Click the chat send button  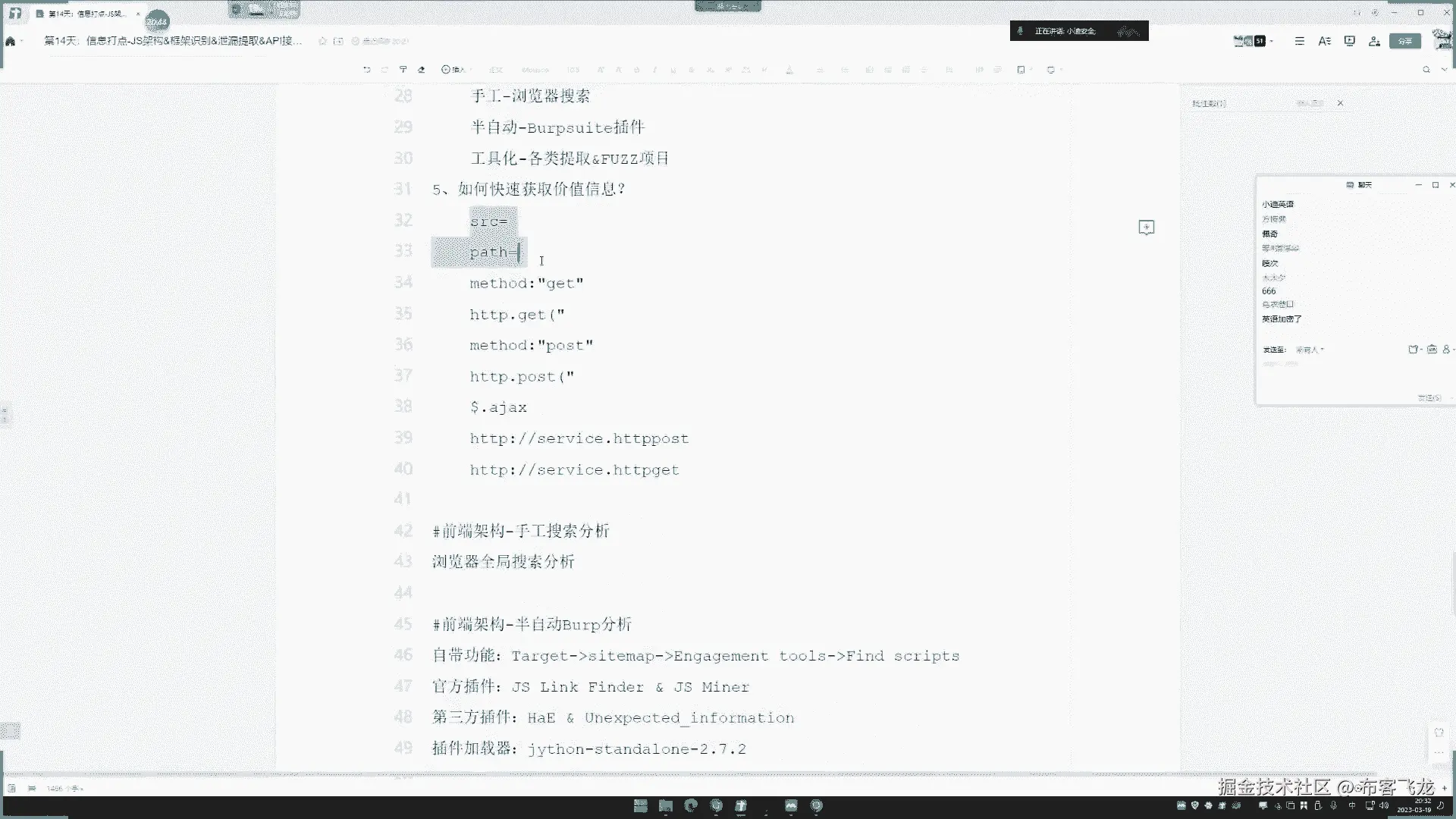[x=1429, y=397]
